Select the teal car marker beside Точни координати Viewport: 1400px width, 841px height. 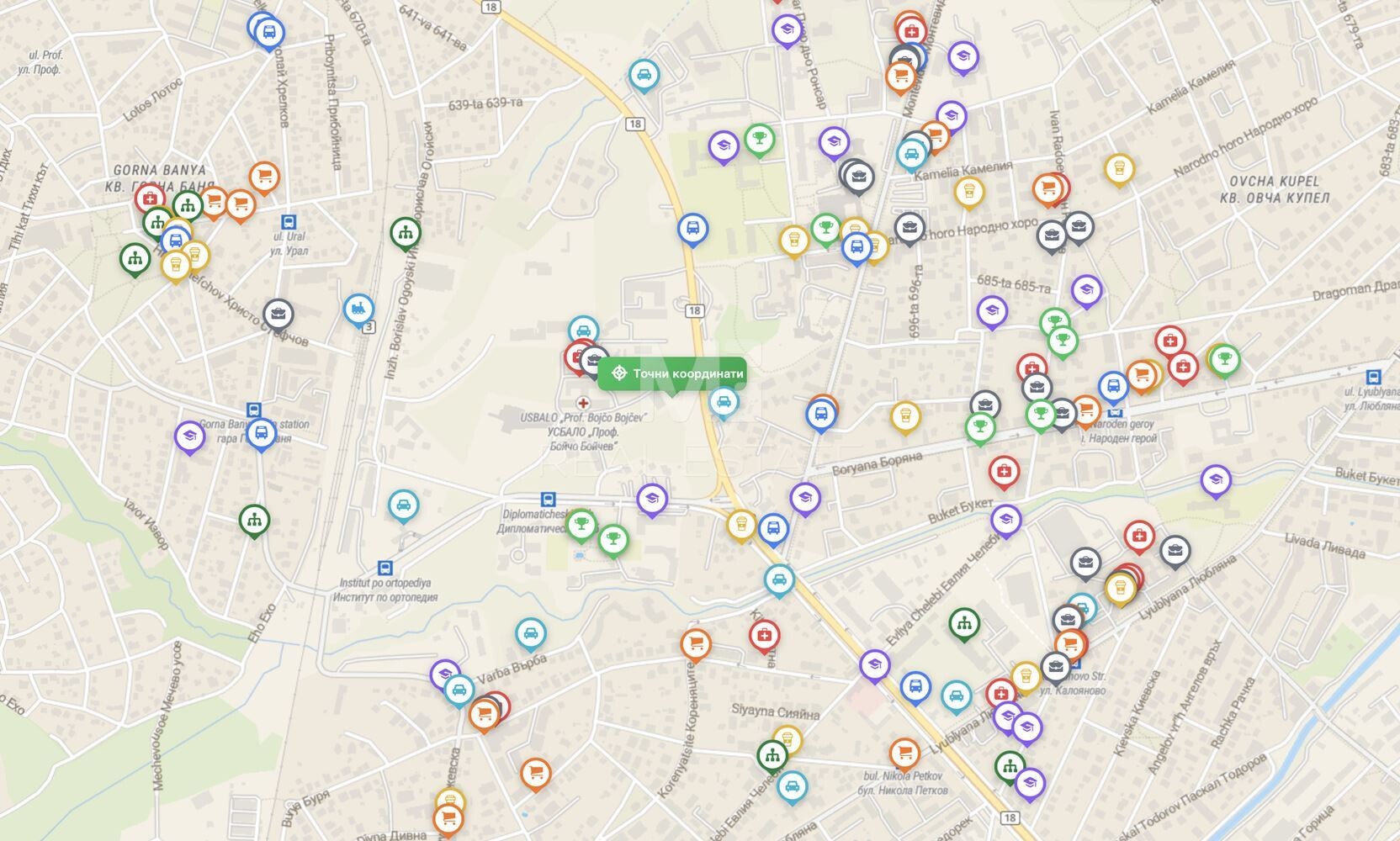point(724,403)
